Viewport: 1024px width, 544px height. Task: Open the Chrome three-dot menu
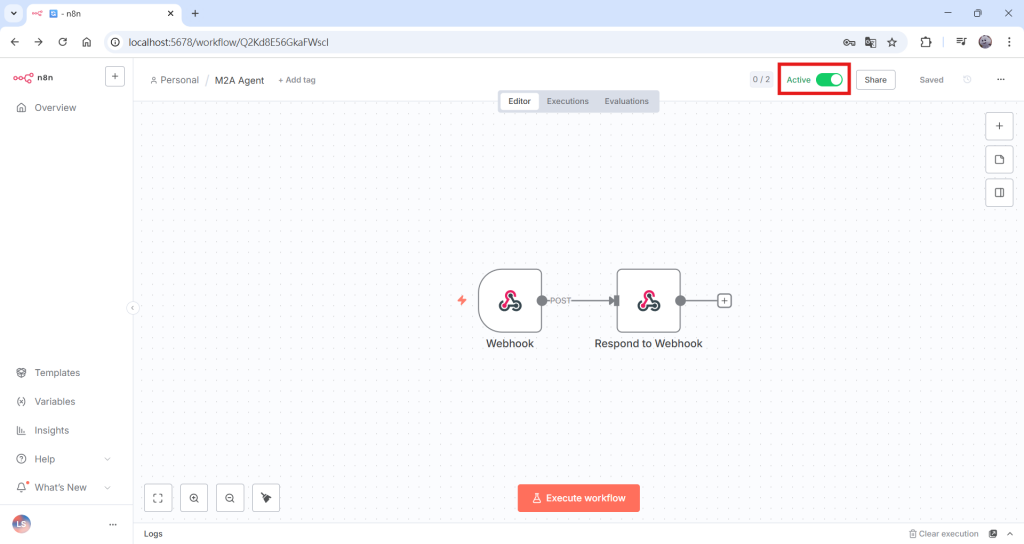[x=1009, y=42]
